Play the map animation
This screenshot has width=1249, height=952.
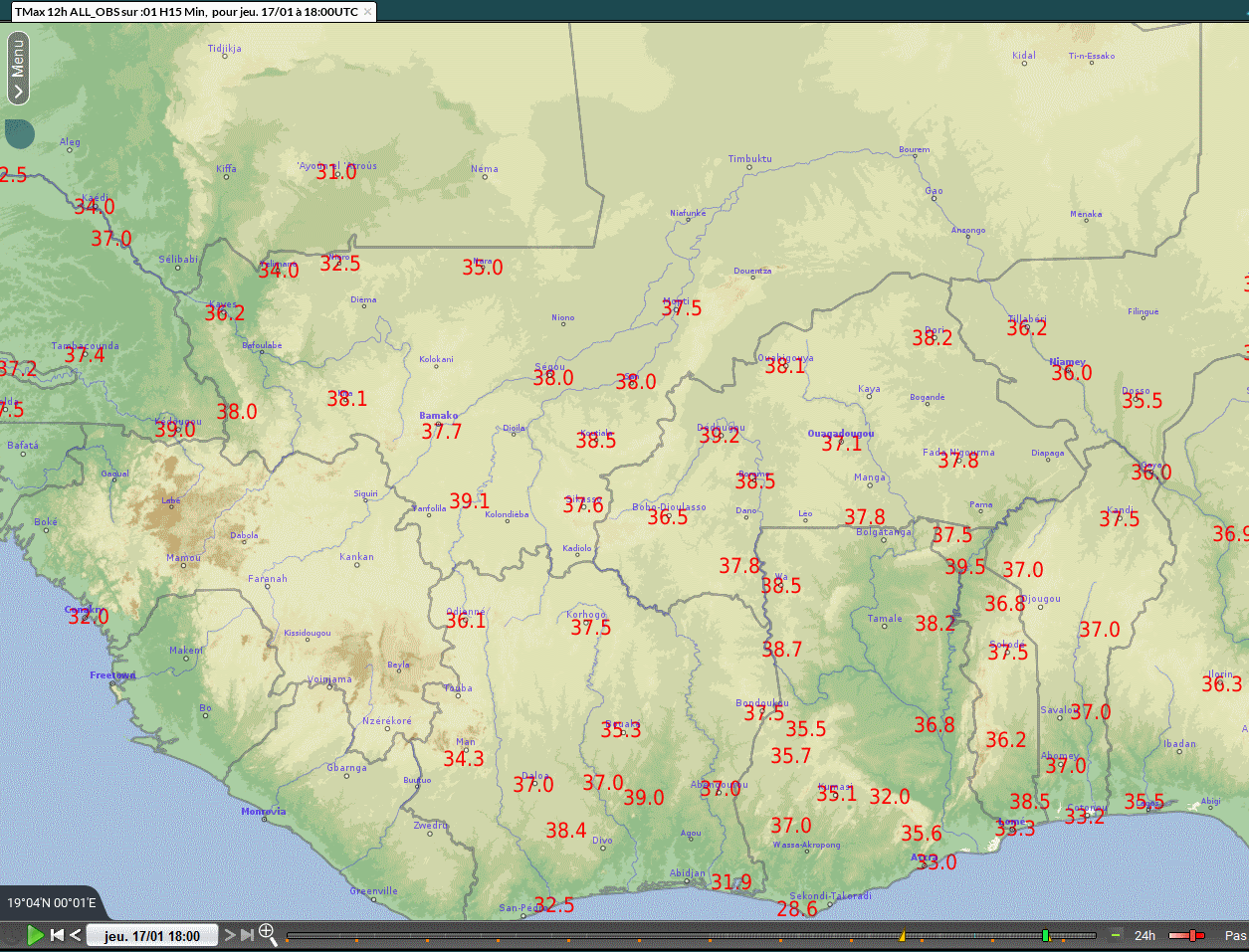[36, 935]
